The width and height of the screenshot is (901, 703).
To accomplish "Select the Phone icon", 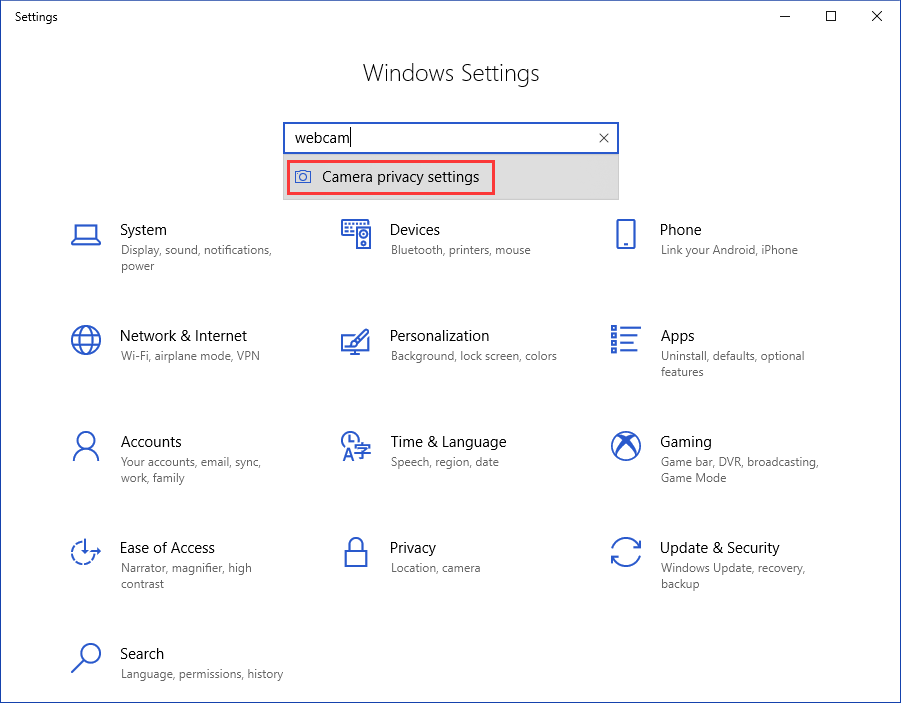I will point(626,234).
